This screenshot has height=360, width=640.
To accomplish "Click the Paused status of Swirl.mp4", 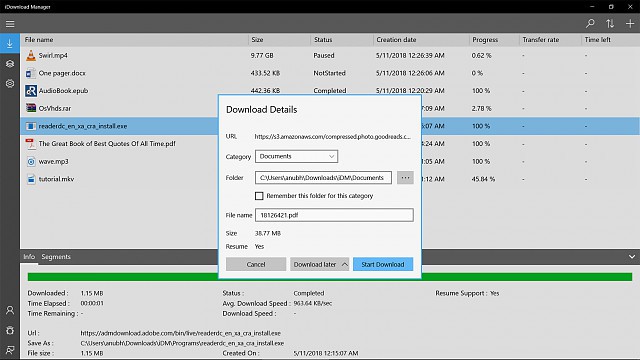I will click(324, 56).
